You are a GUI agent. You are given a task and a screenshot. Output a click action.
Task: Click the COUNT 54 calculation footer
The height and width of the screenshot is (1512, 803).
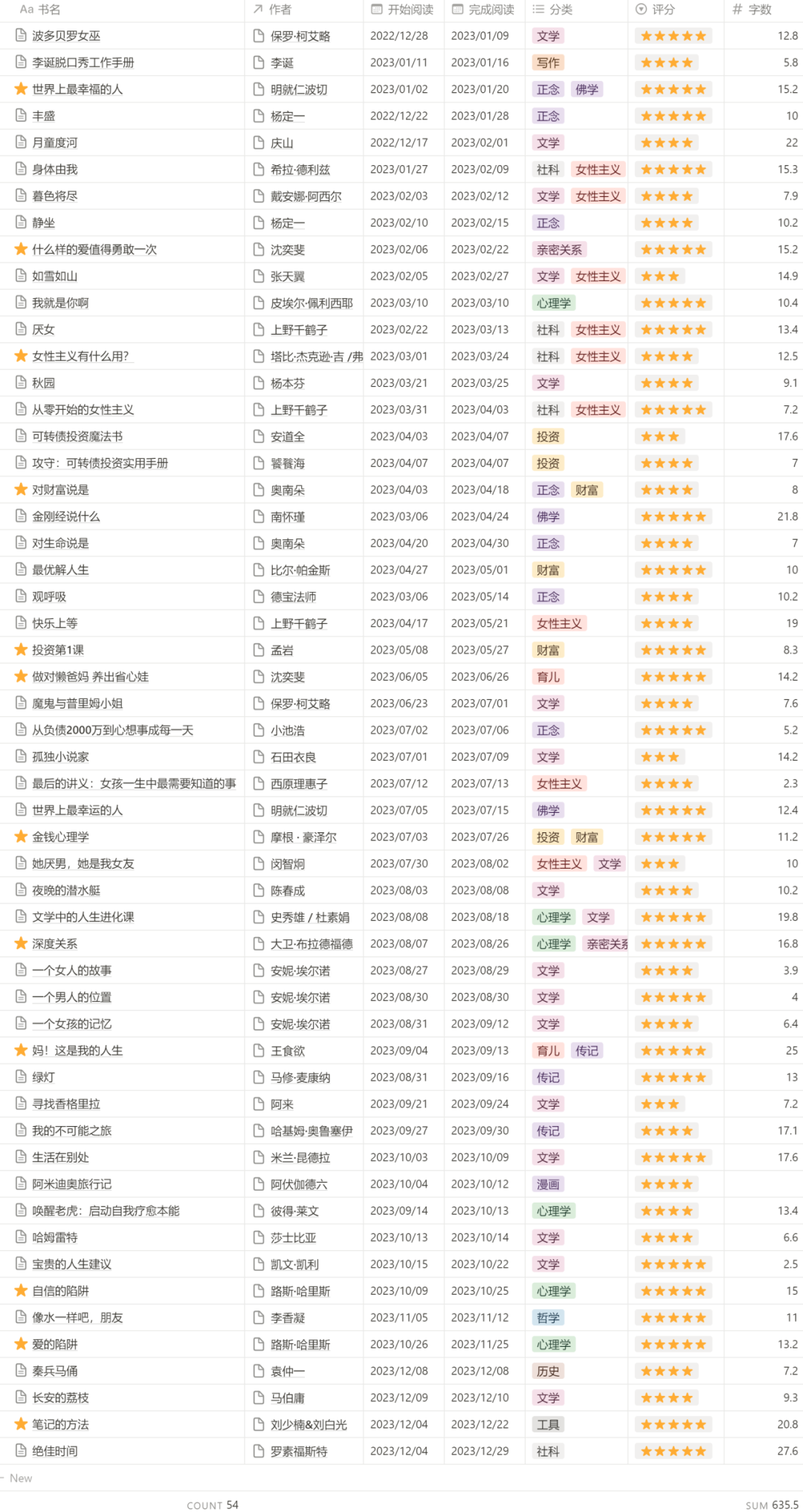(213, 1505)
